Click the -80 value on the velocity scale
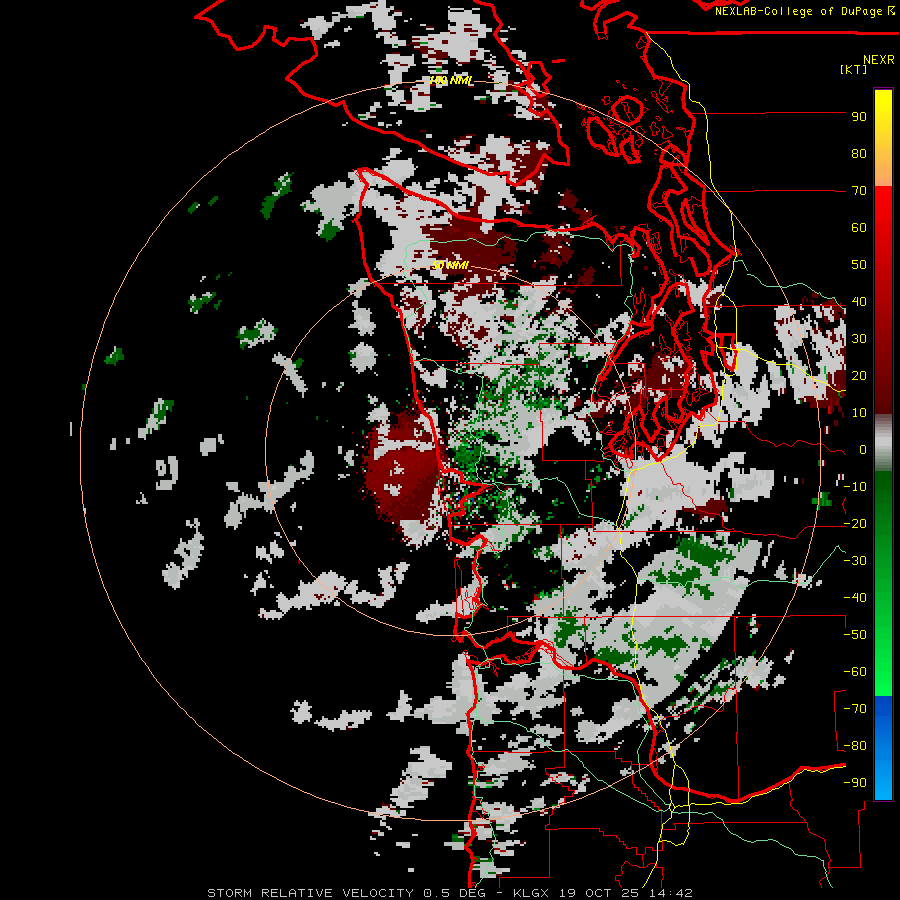900x900 pixels. [x=855, y=746]
